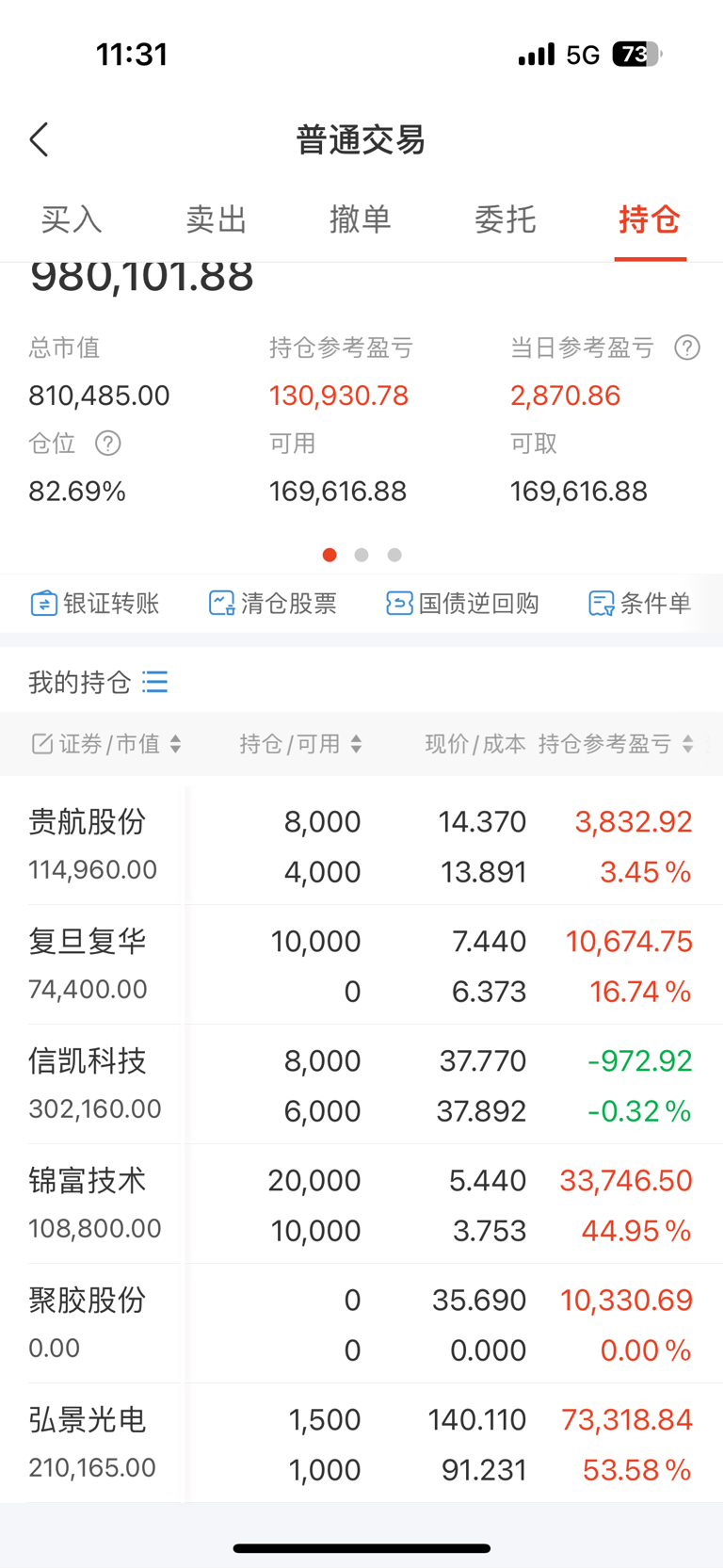This screenshot has height=1568, width=724.
Task: Tap 现价/成本 column header
Action: pos(475,744)
